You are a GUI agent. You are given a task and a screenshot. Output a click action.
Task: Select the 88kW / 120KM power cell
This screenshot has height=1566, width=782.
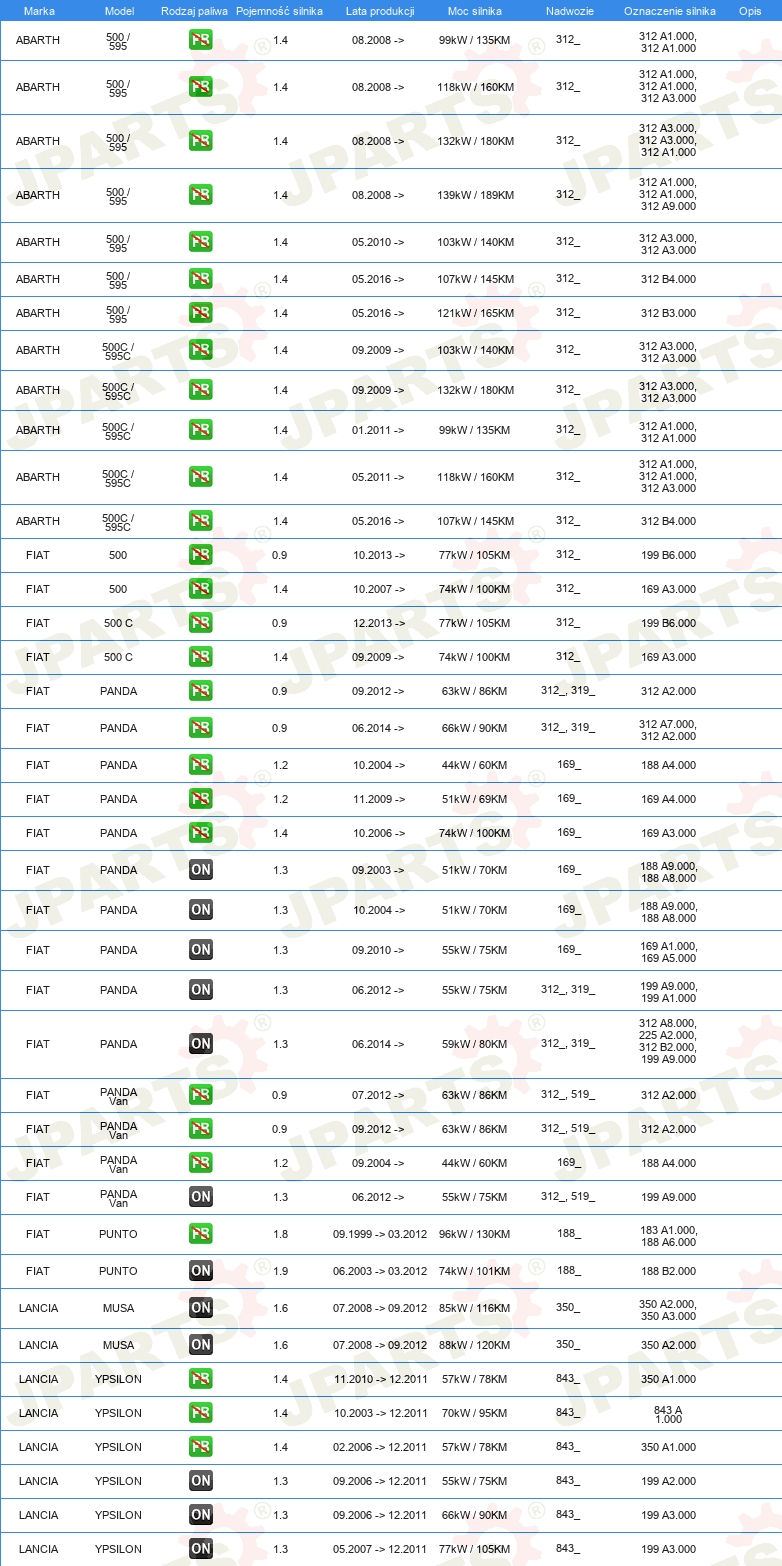click(x=476, y=1345)
